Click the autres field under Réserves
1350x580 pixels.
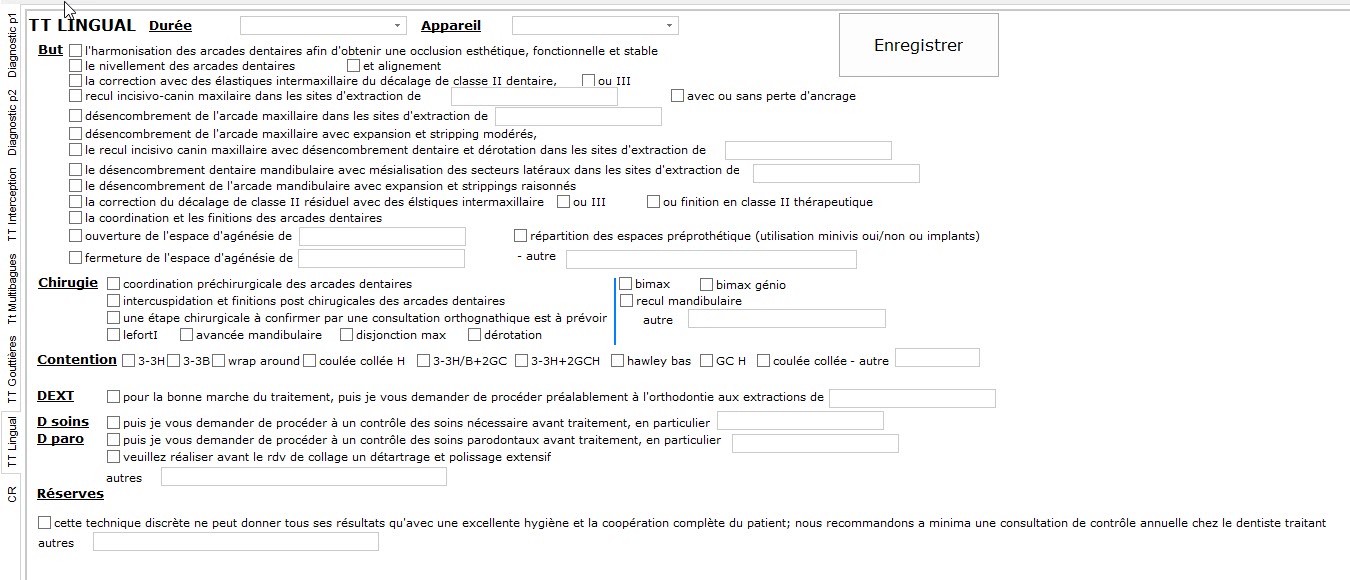pyautogui.click(x=235, y=541)
